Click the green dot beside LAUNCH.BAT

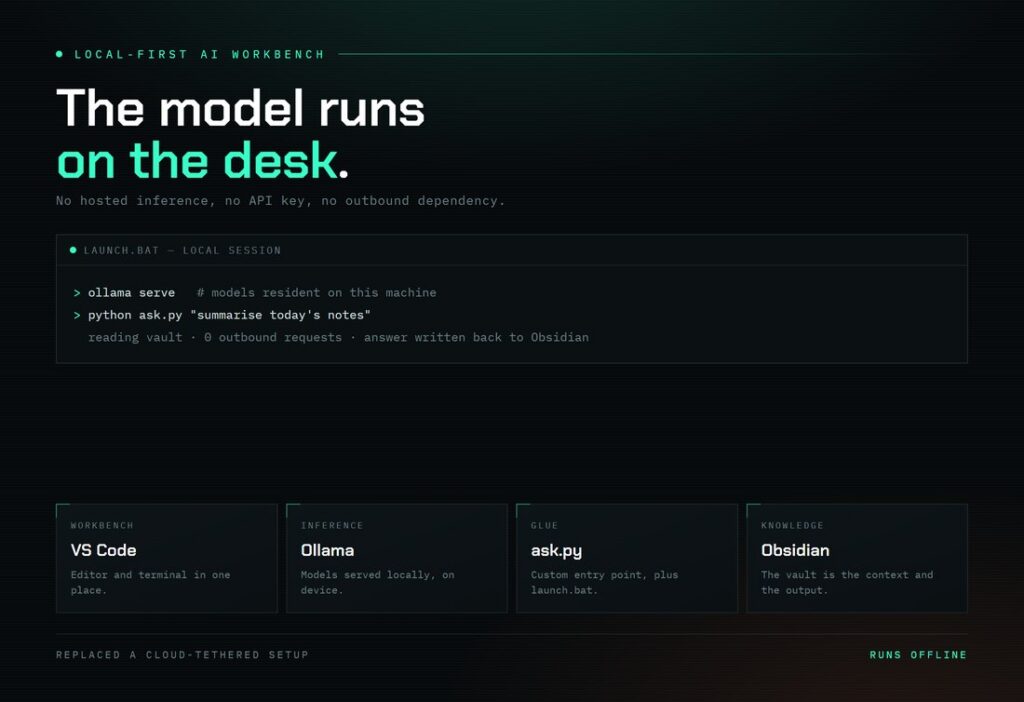[73, 250]
